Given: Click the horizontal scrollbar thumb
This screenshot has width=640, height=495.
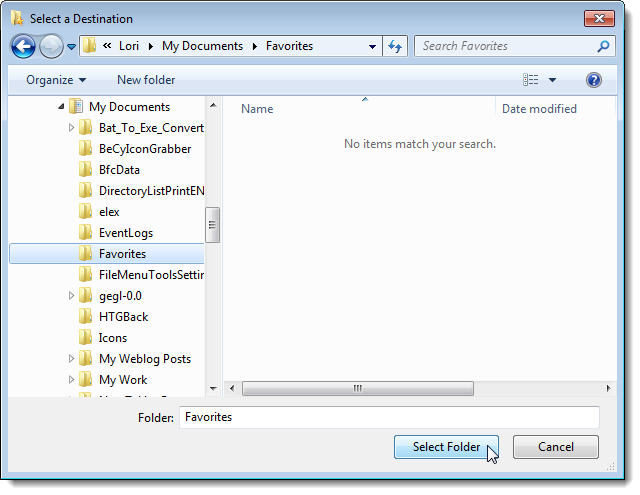Looking at the screenshot, I should tap(358, 388).
